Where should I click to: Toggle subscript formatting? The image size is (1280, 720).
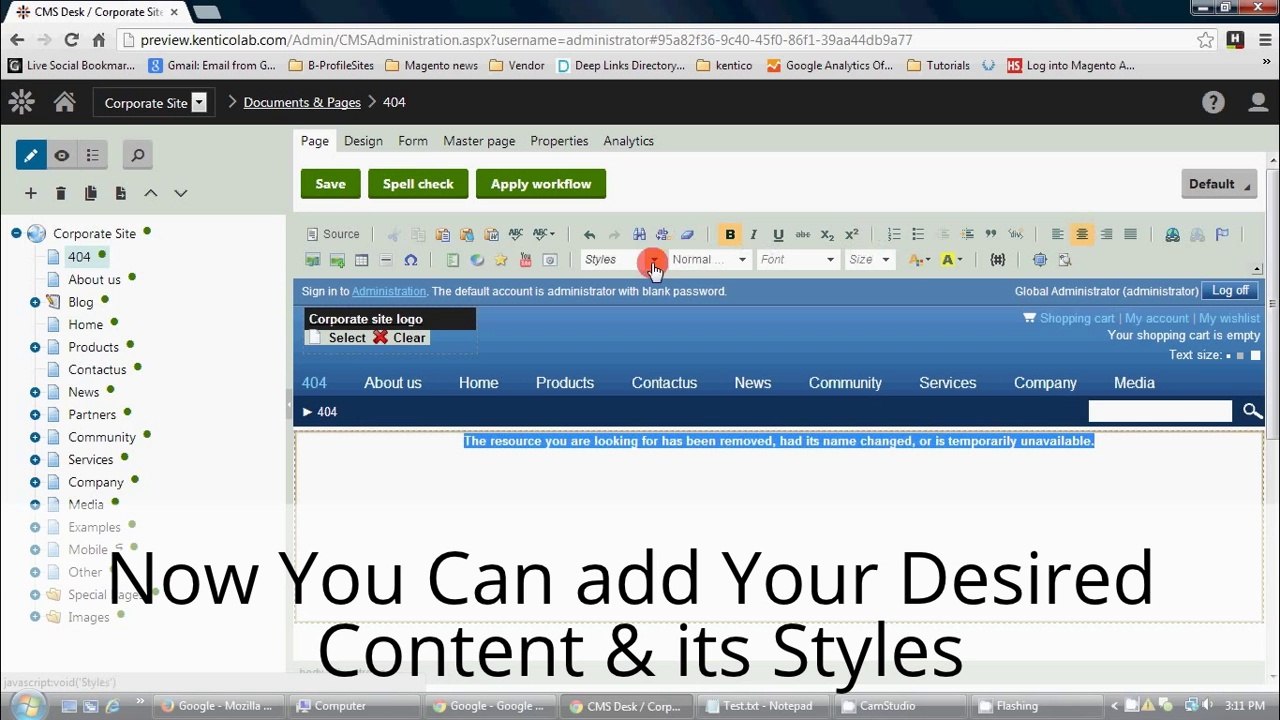[x=827, y=234]
